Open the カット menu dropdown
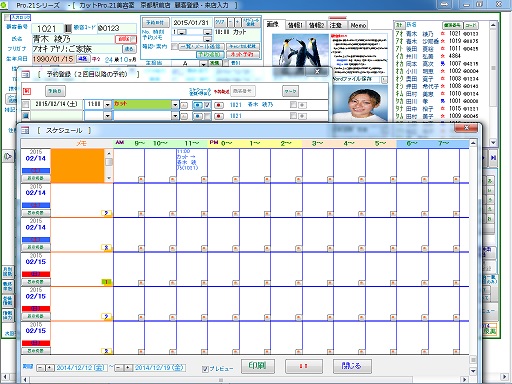 pyautogui.click(x=175, y=105)
